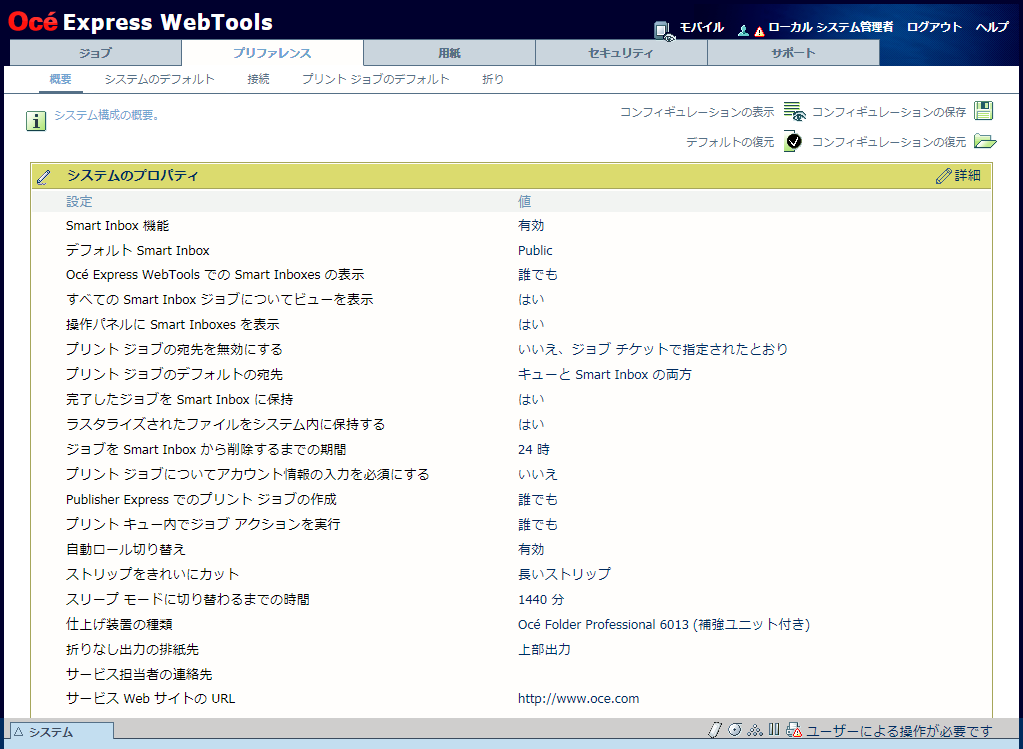Viewport: 1023px width, 749px height.
Task: Click the 設定 column header
Action: point(79,202)
